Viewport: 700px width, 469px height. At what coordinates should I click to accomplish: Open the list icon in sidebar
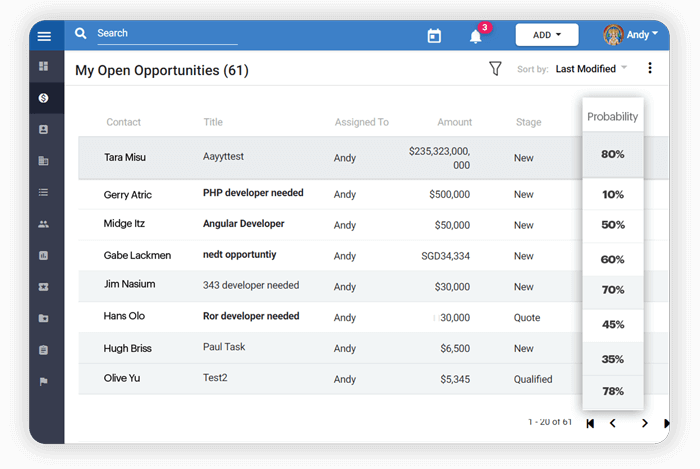pos(43,192)
